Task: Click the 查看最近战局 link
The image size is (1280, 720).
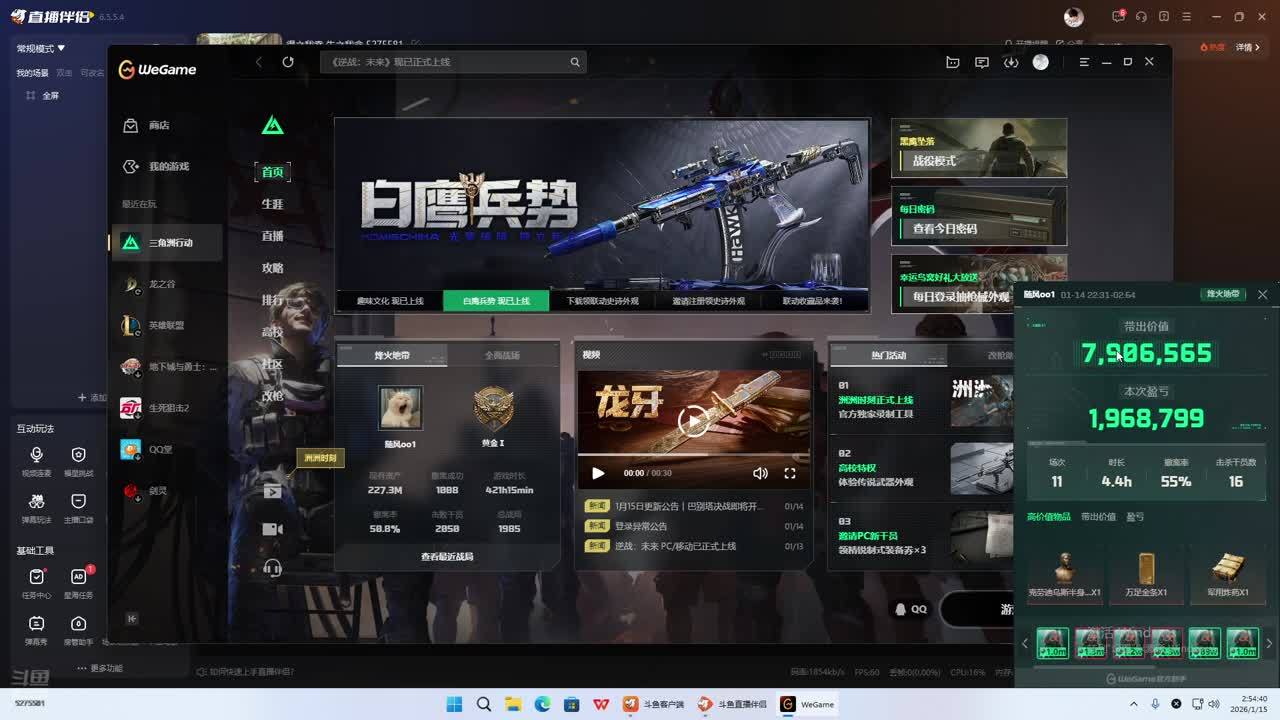Action: [x=447, y=556]
